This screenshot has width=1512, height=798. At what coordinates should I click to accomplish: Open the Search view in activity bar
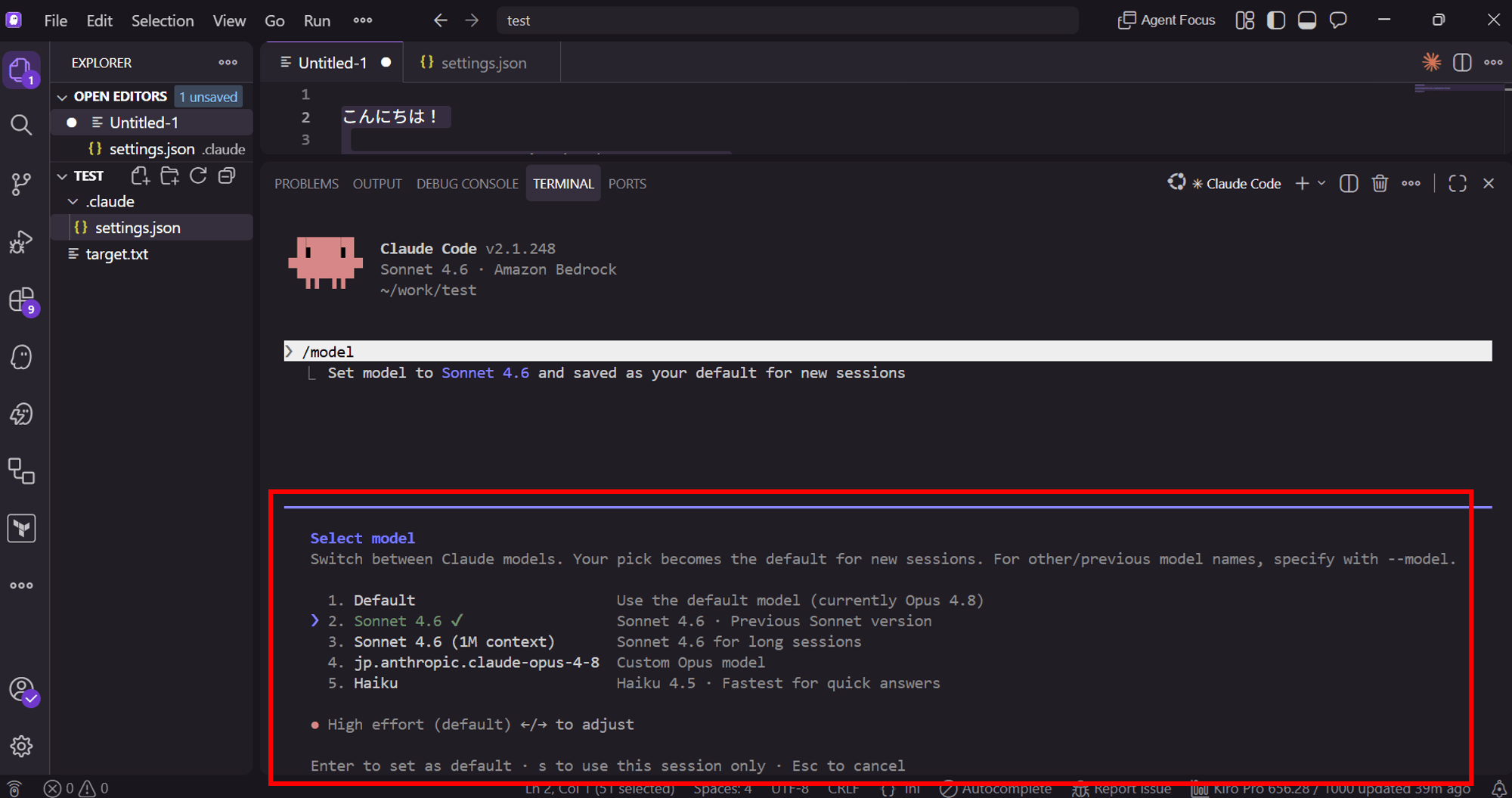tap(22, 125)
